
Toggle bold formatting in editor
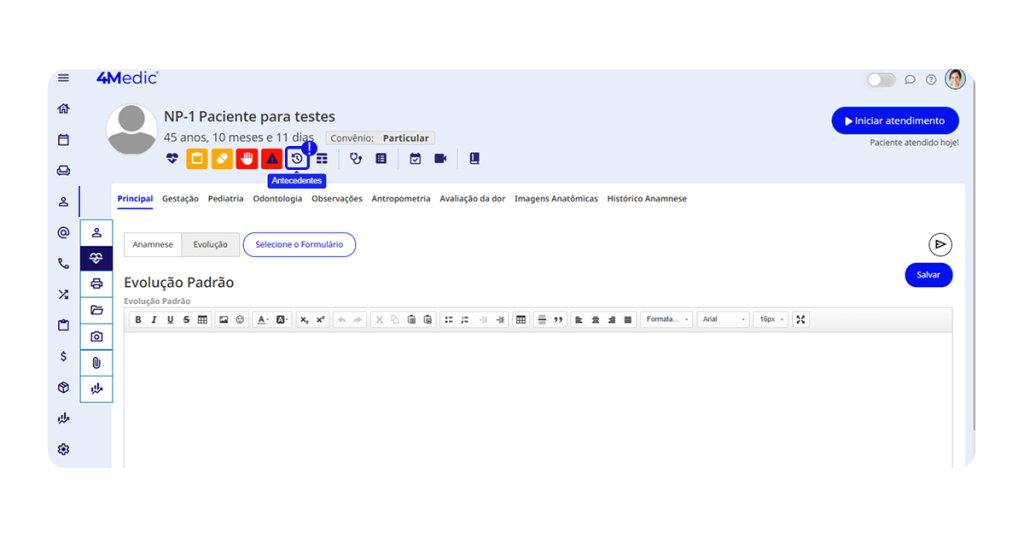click(x=138, y=320)
